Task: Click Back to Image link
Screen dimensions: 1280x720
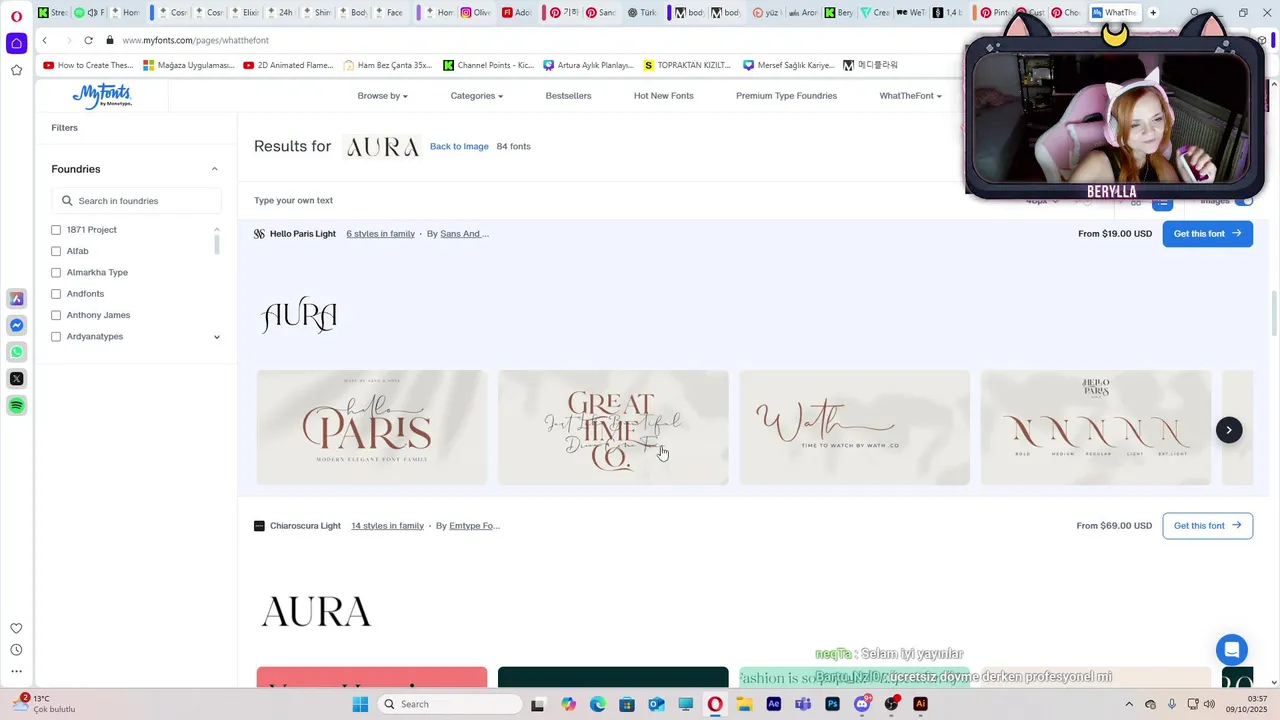Action: pos(459,146)
